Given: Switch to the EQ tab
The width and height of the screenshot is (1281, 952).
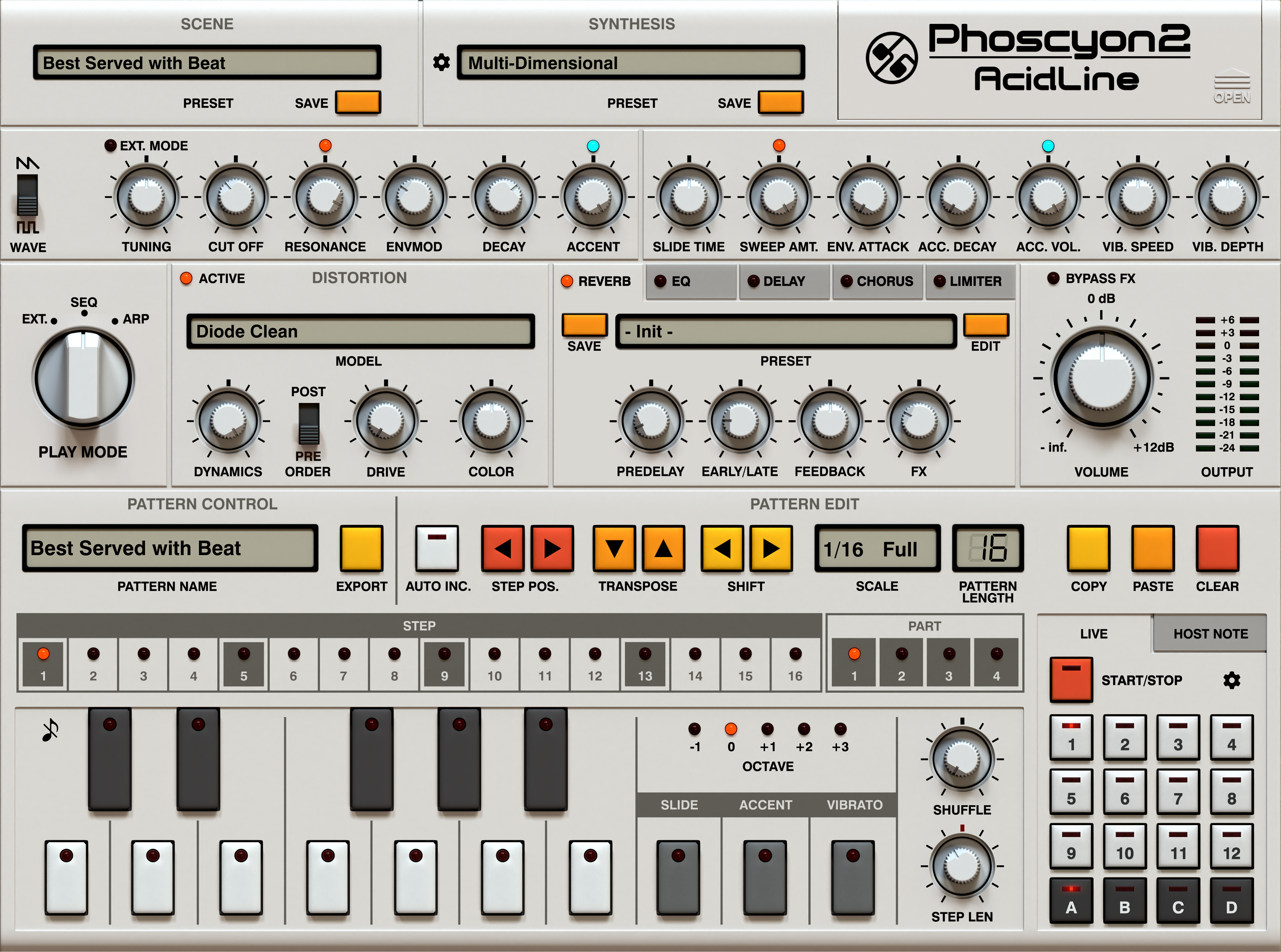Looking at the screenshot, I should pyautogui.click(x=691, y=281).
